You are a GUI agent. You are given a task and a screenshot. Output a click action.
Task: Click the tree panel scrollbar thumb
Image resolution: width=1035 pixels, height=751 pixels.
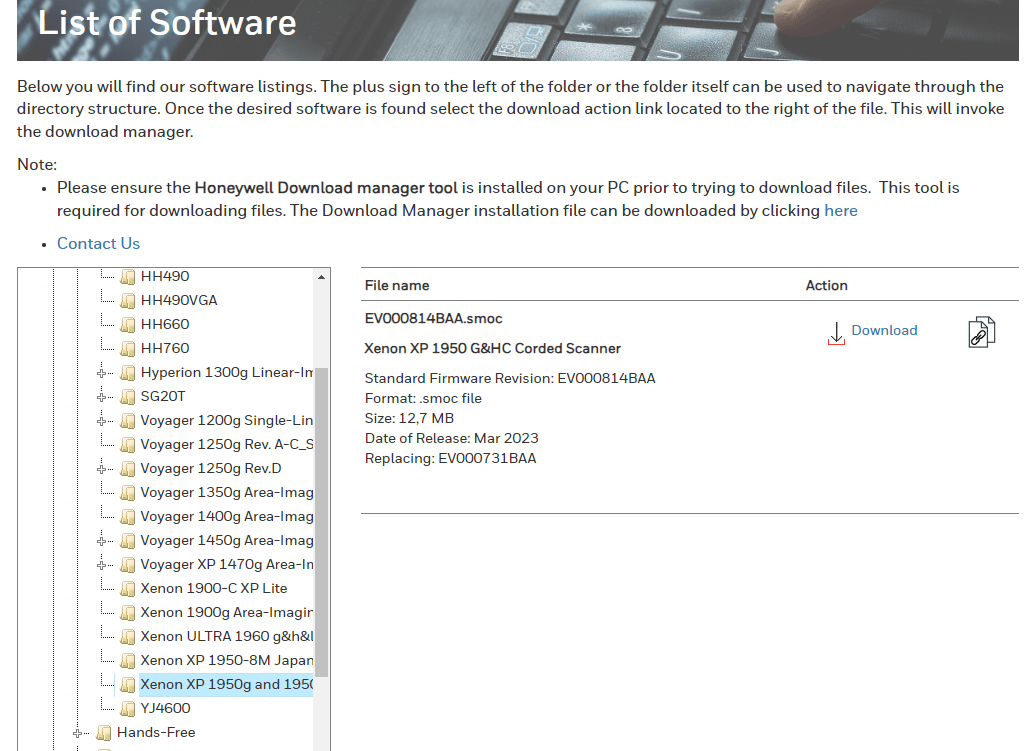(x=321, y=522)
